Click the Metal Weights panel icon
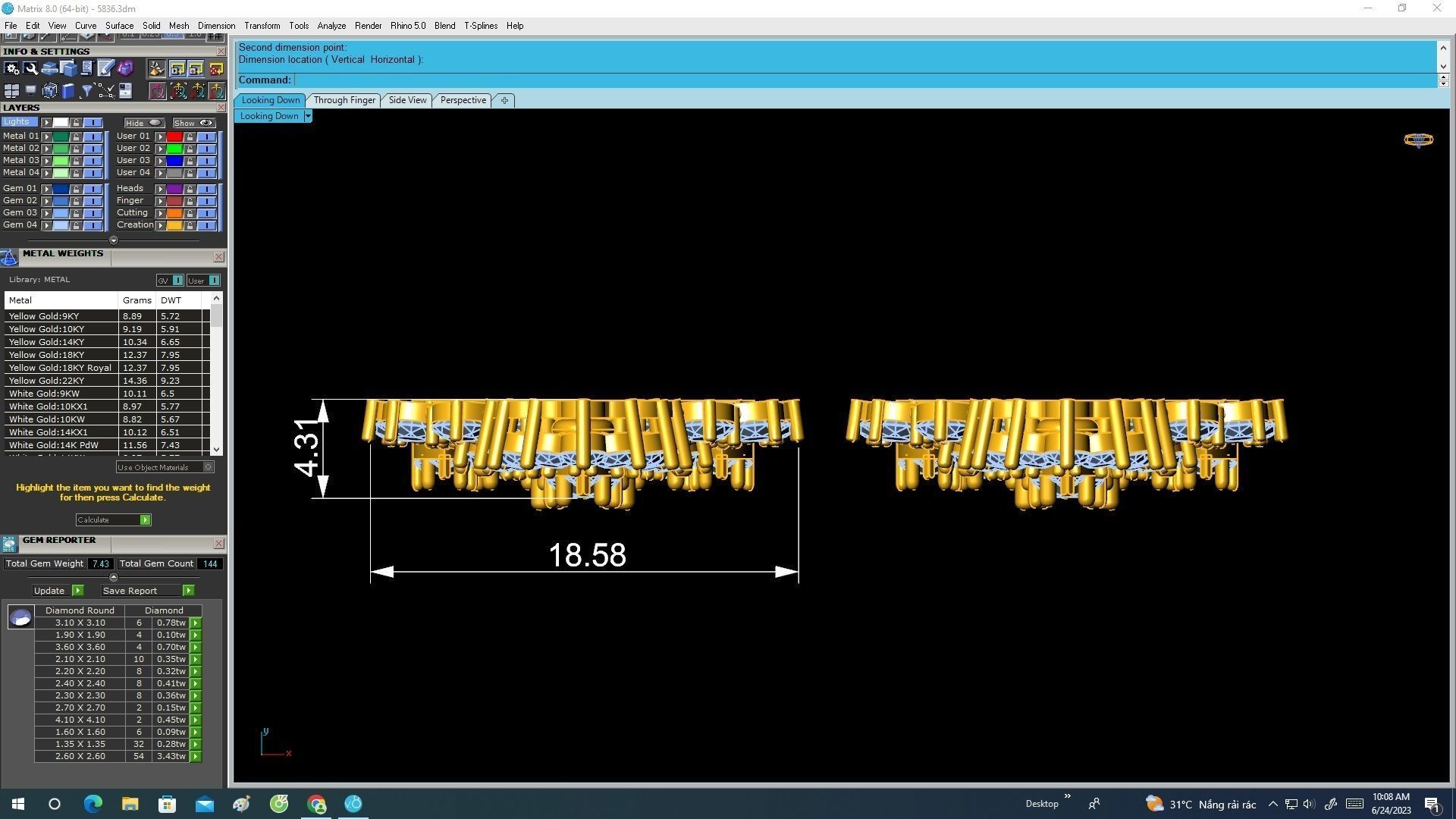1456x819 pixels. click(x=9, y=258)
